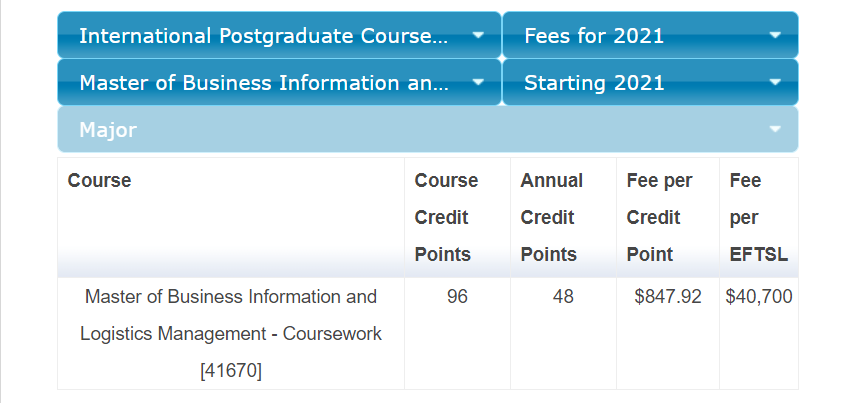Open the Major dropdown
The image size is (853, 403).
pyautogui.click(x=428, y=129)
